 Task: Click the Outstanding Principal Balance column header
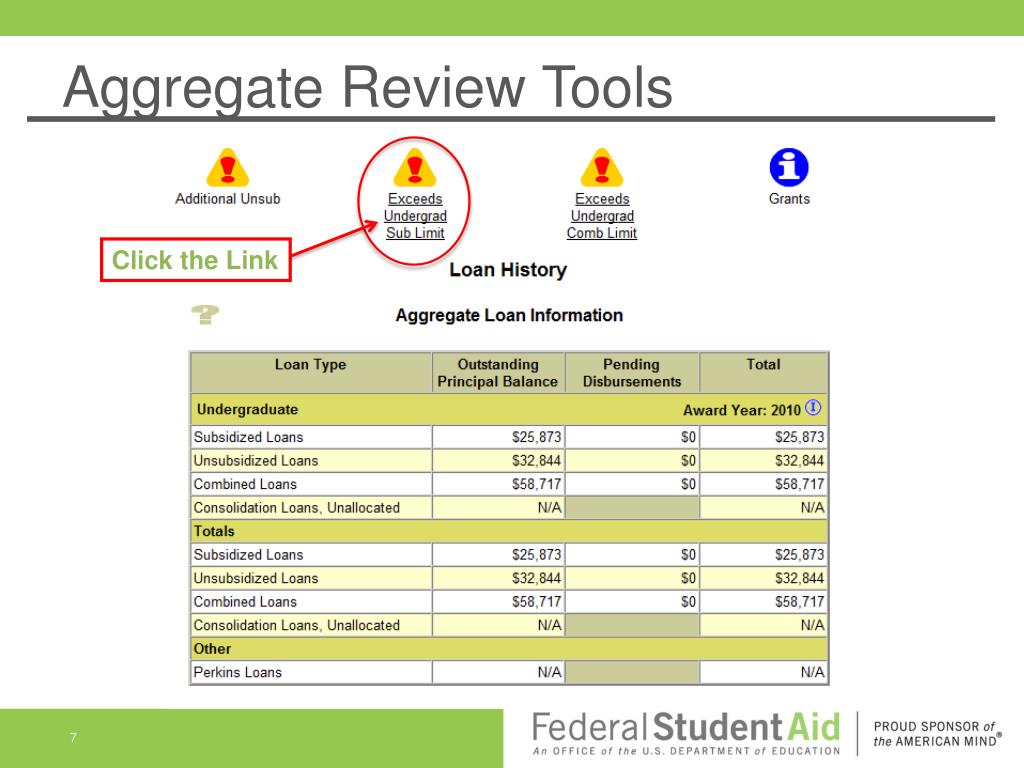(498, 373)
